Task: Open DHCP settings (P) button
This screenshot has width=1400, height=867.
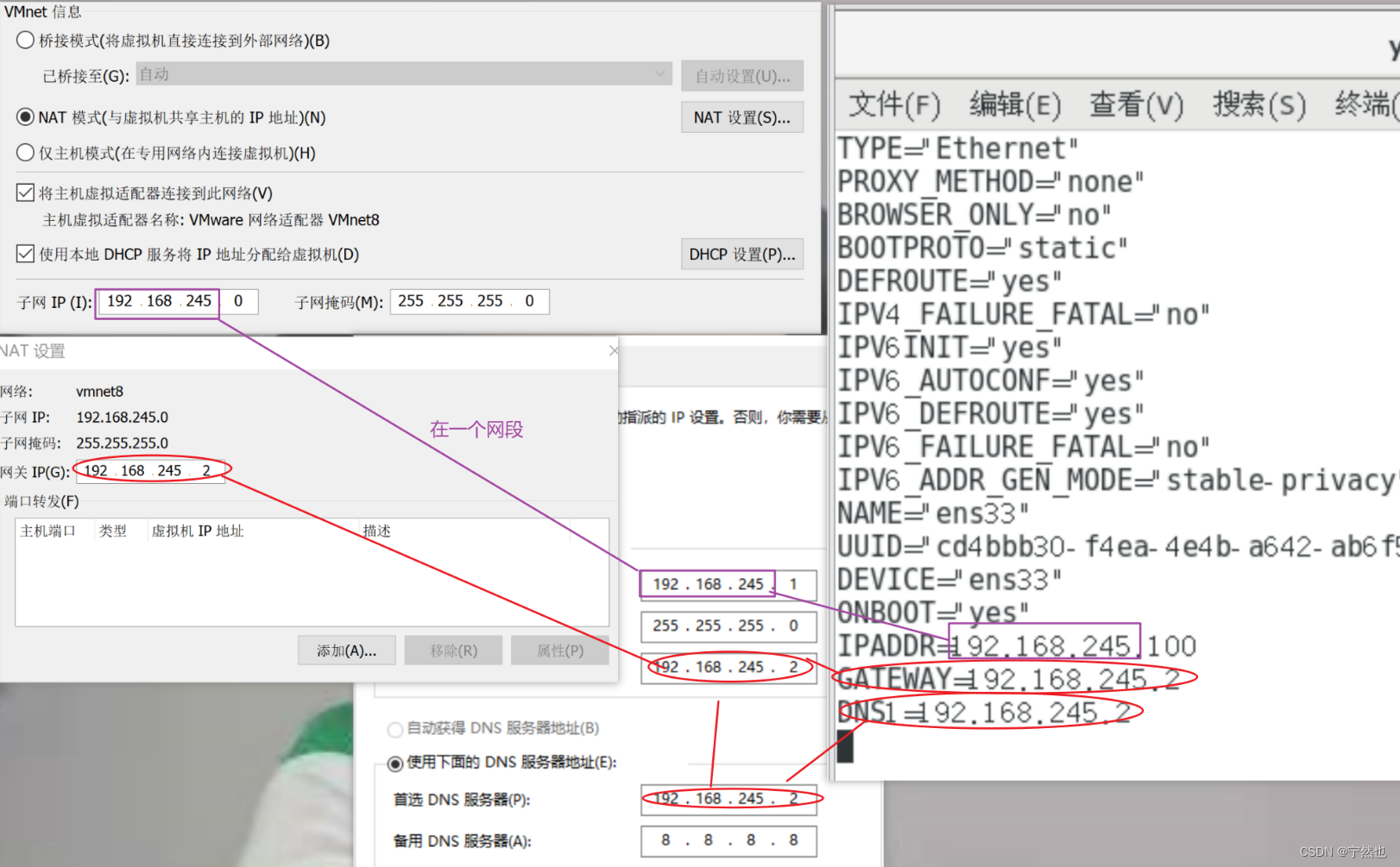Action: coord(742,254)
